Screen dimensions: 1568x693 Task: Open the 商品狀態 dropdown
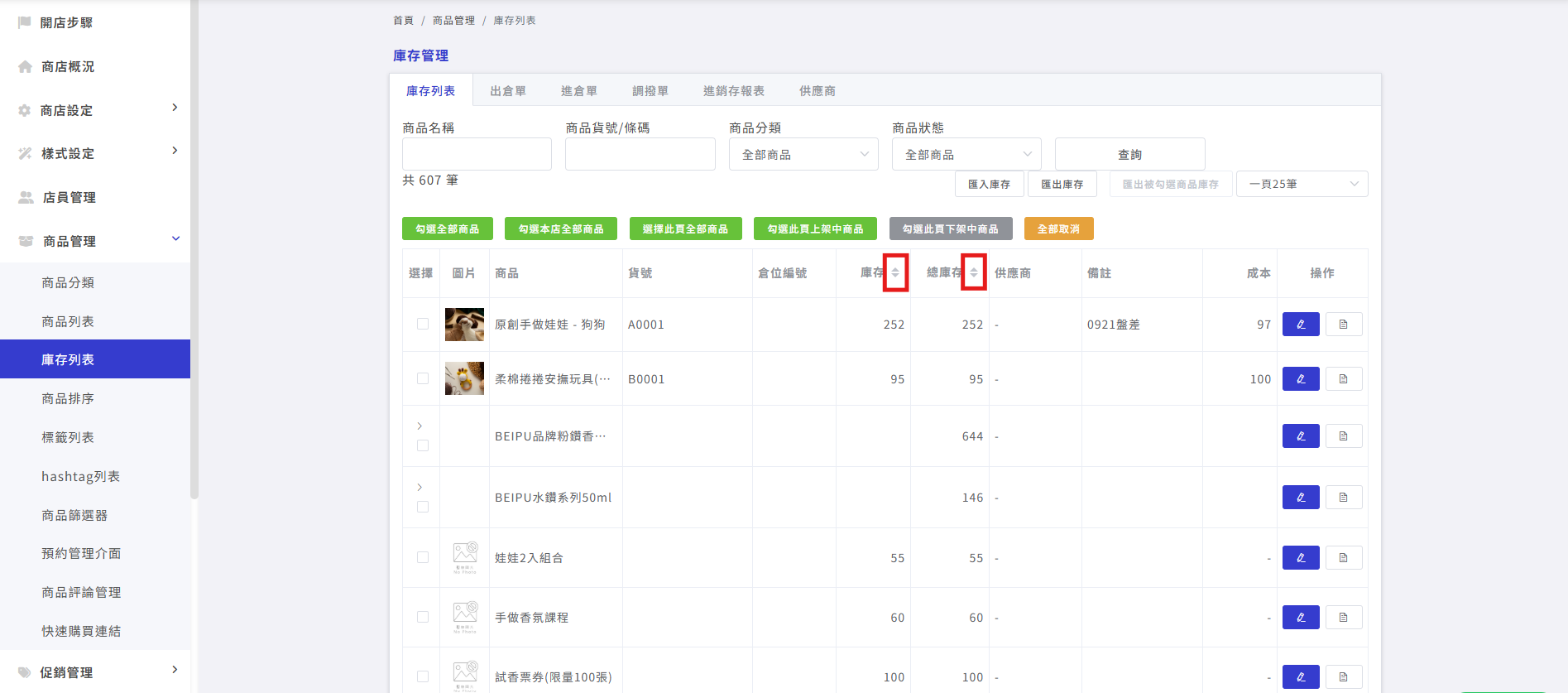(x=966, y=154)
